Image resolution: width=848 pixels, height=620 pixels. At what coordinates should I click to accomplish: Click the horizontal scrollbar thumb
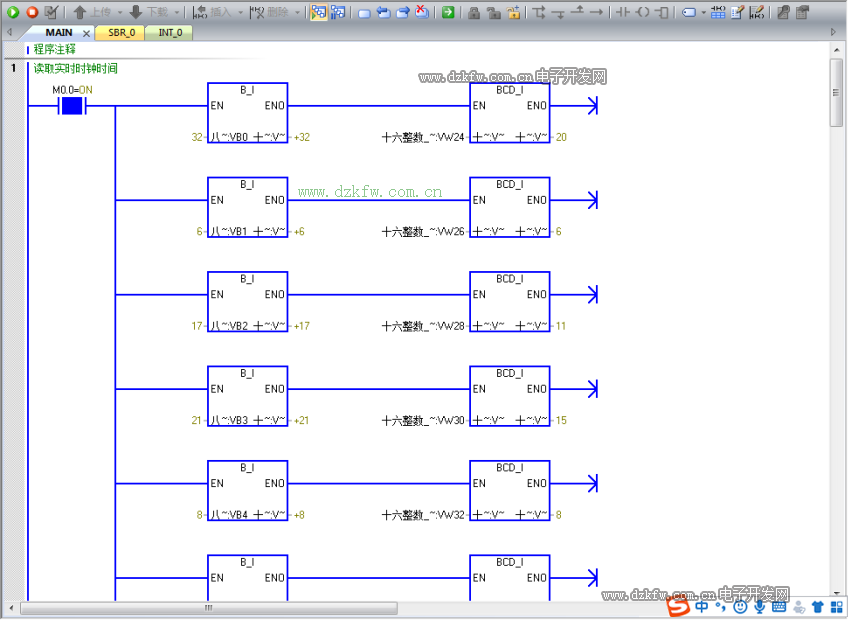click(x=208, y=608)
